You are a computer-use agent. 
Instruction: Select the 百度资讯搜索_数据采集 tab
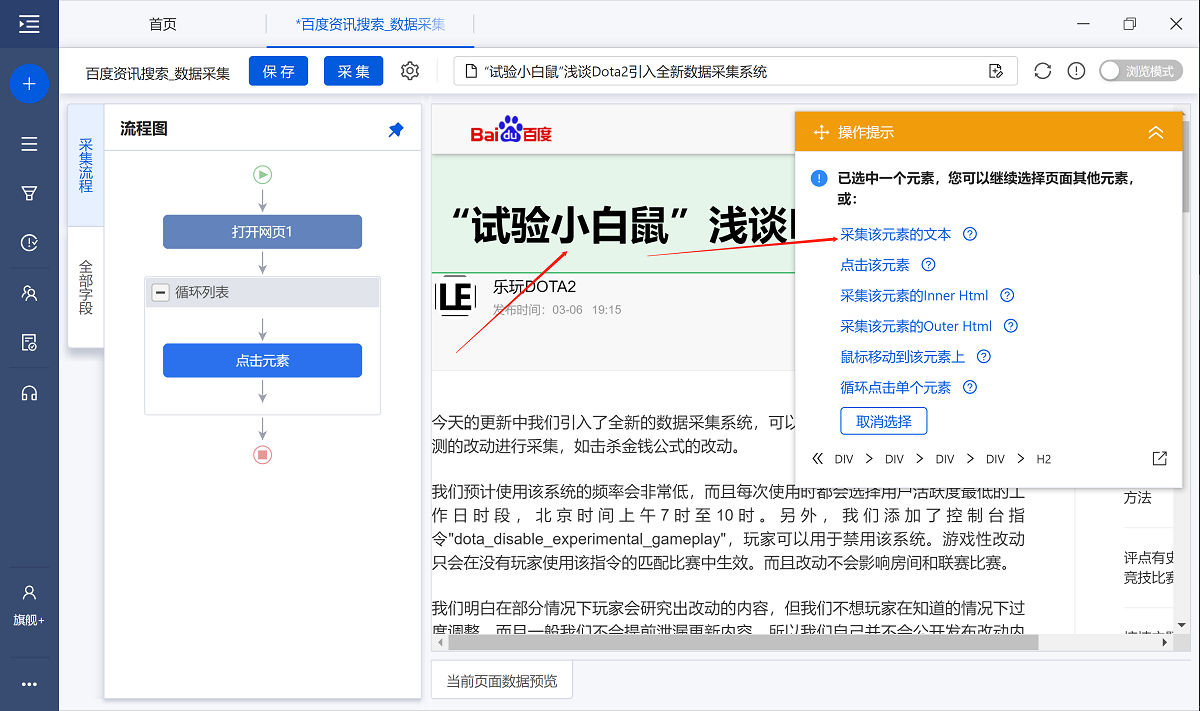point(371,24)
